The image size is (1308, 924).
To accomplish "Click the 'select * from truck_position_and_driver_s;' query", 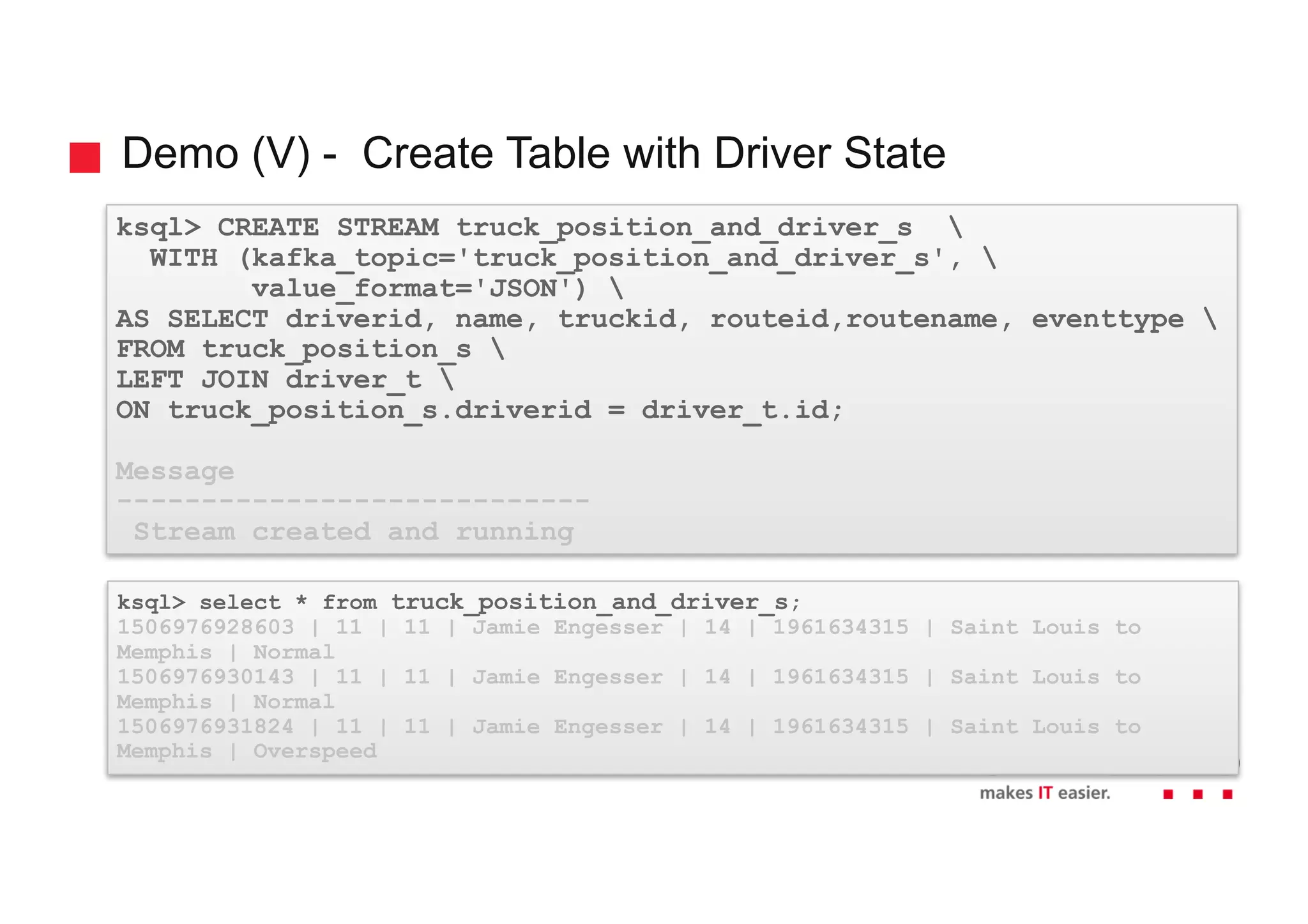I will pos(459,603).
